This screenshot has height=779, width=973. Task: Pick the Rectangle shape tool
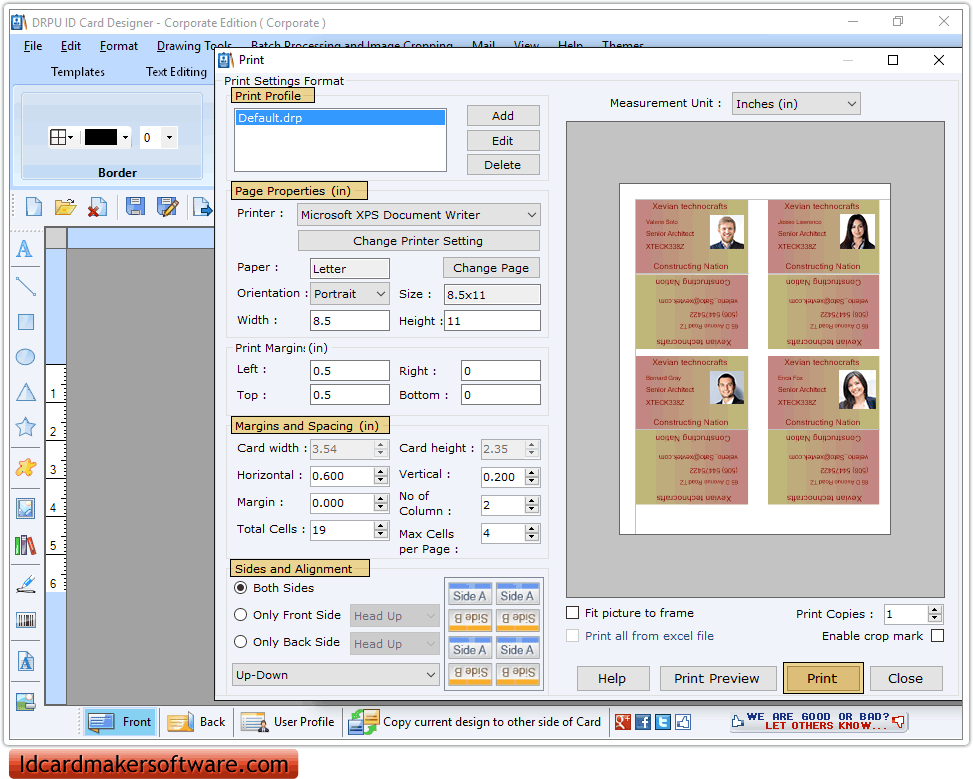25,322
